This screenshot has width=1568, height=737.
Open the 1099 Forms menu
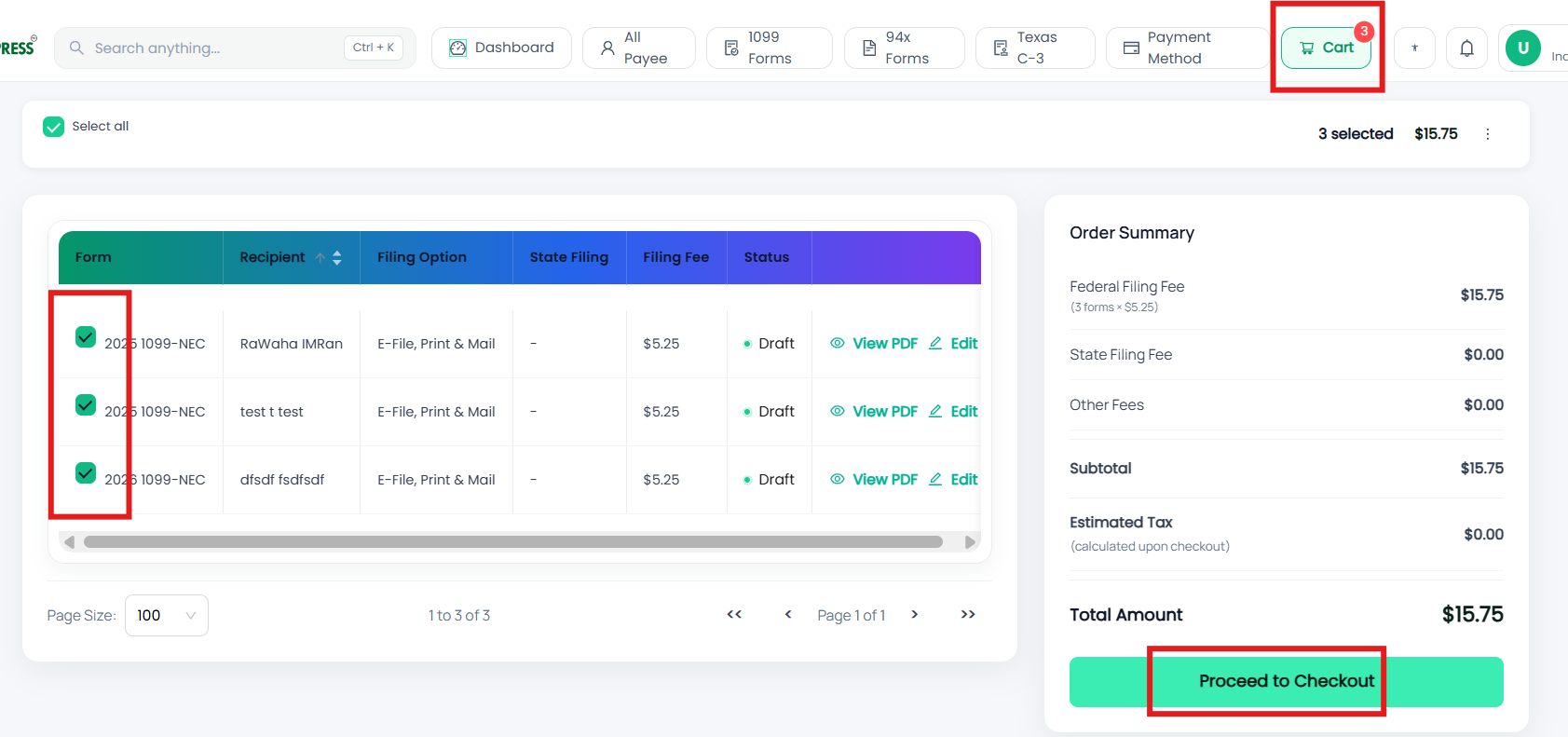770,48
